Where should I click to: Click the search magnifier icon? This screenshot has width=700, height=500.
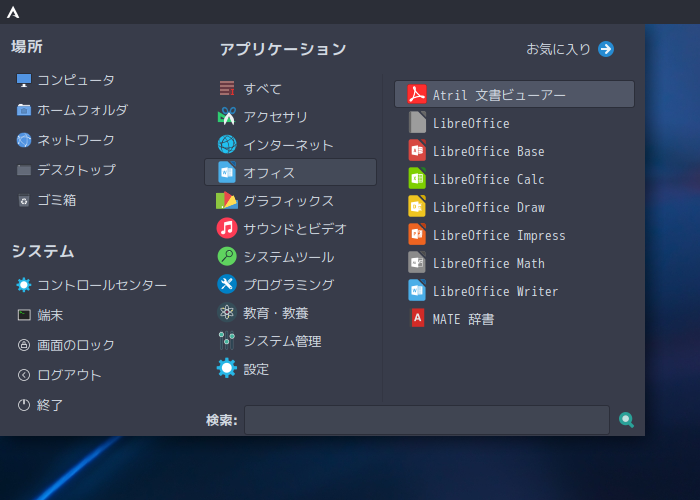coord(626,420)
